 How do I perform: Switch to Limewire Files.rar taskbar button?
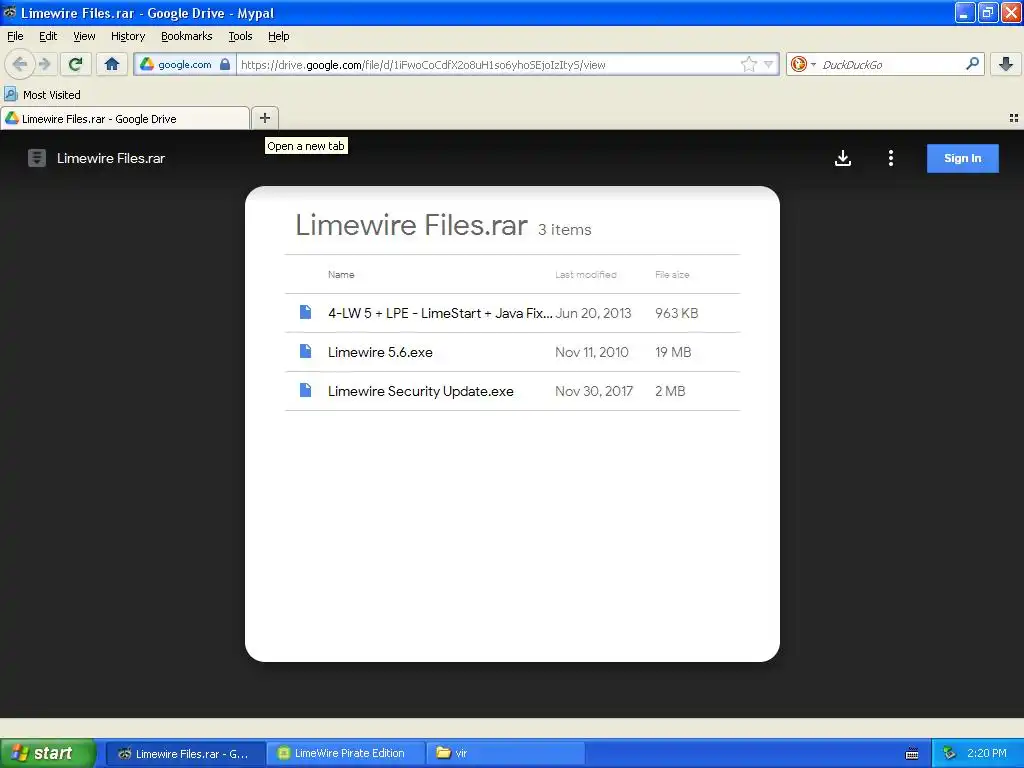point(185,753)
